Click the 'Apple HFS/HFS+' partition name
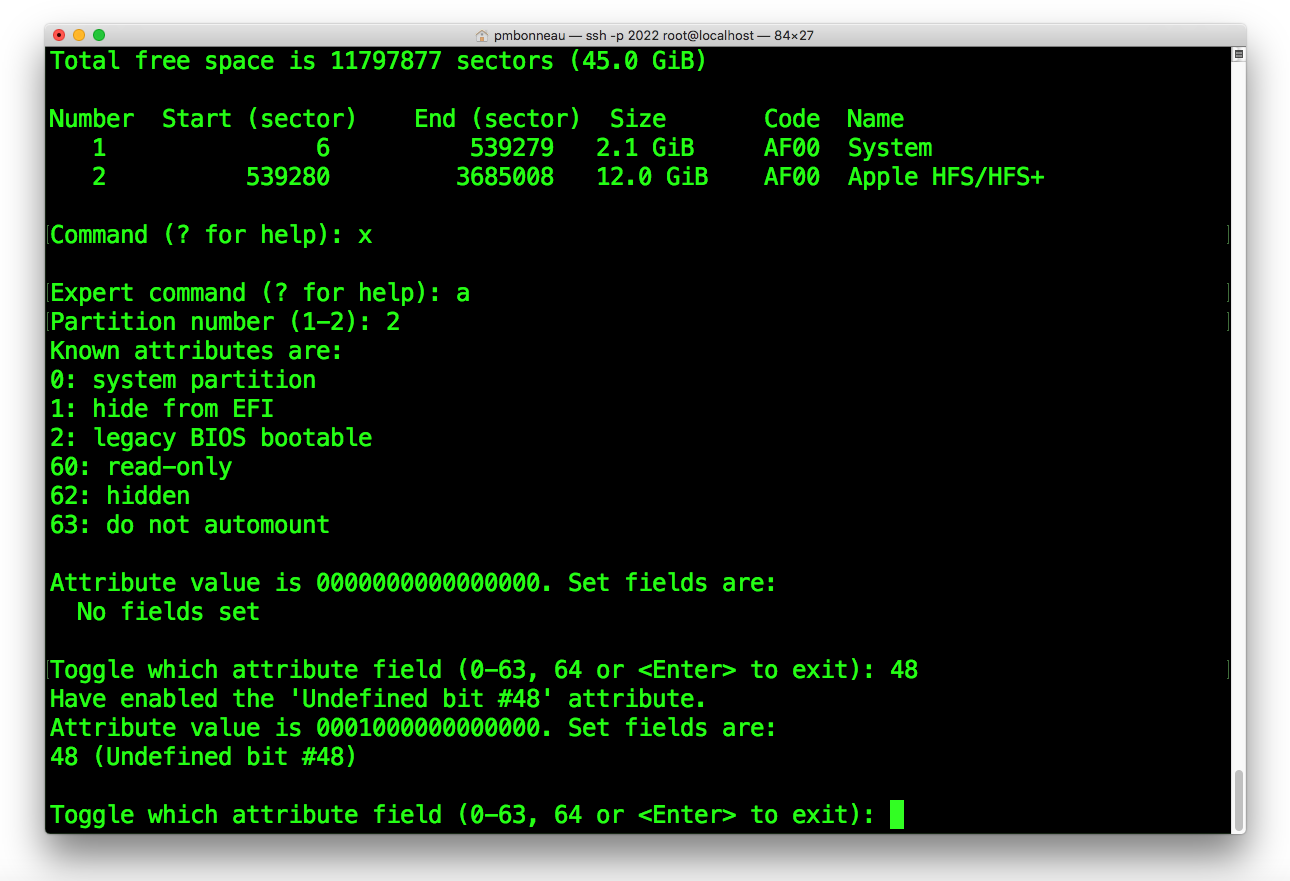This screenshot has width=1290, height=881. [x=946, y=177]
